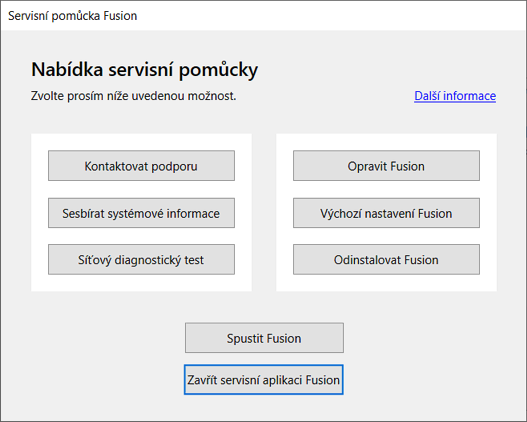Click the Nabídka servisní pomůcky heading

pyautogui.click(x=145, y=70)
